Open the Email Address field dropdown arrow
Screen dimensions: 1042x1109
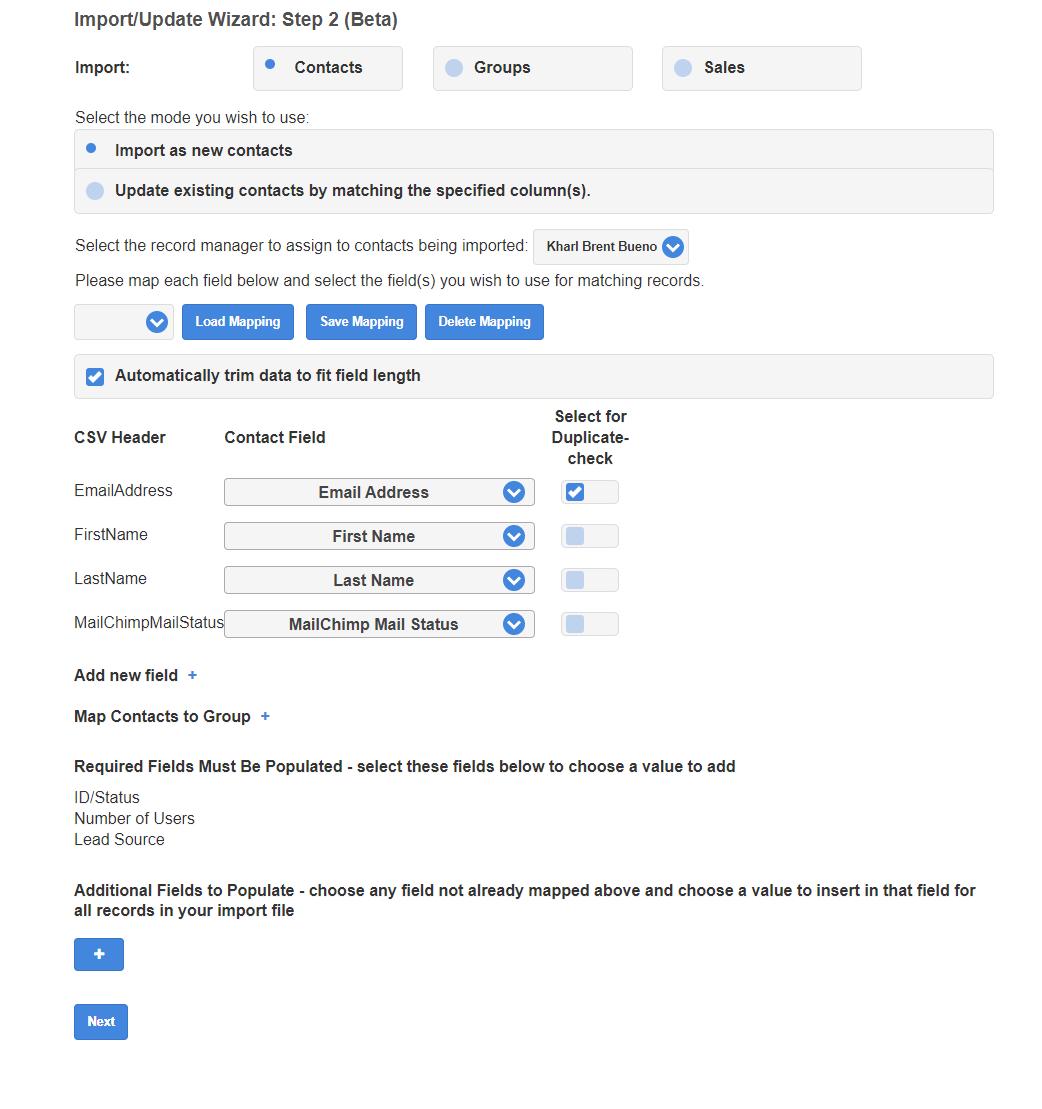coord(514,492)
